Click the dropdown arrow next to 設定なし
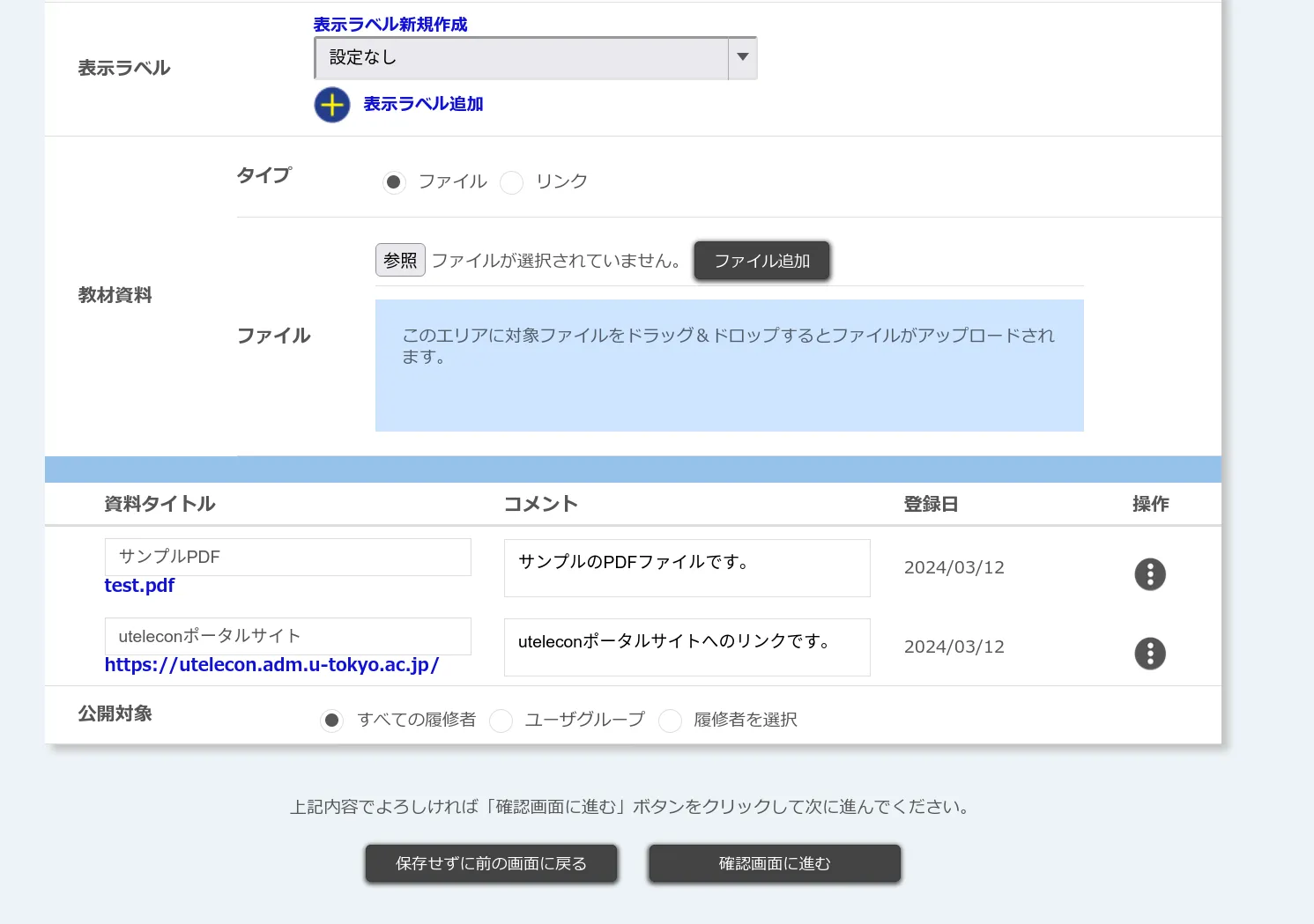Screen dimensions: 1314x924 (743, 58)
